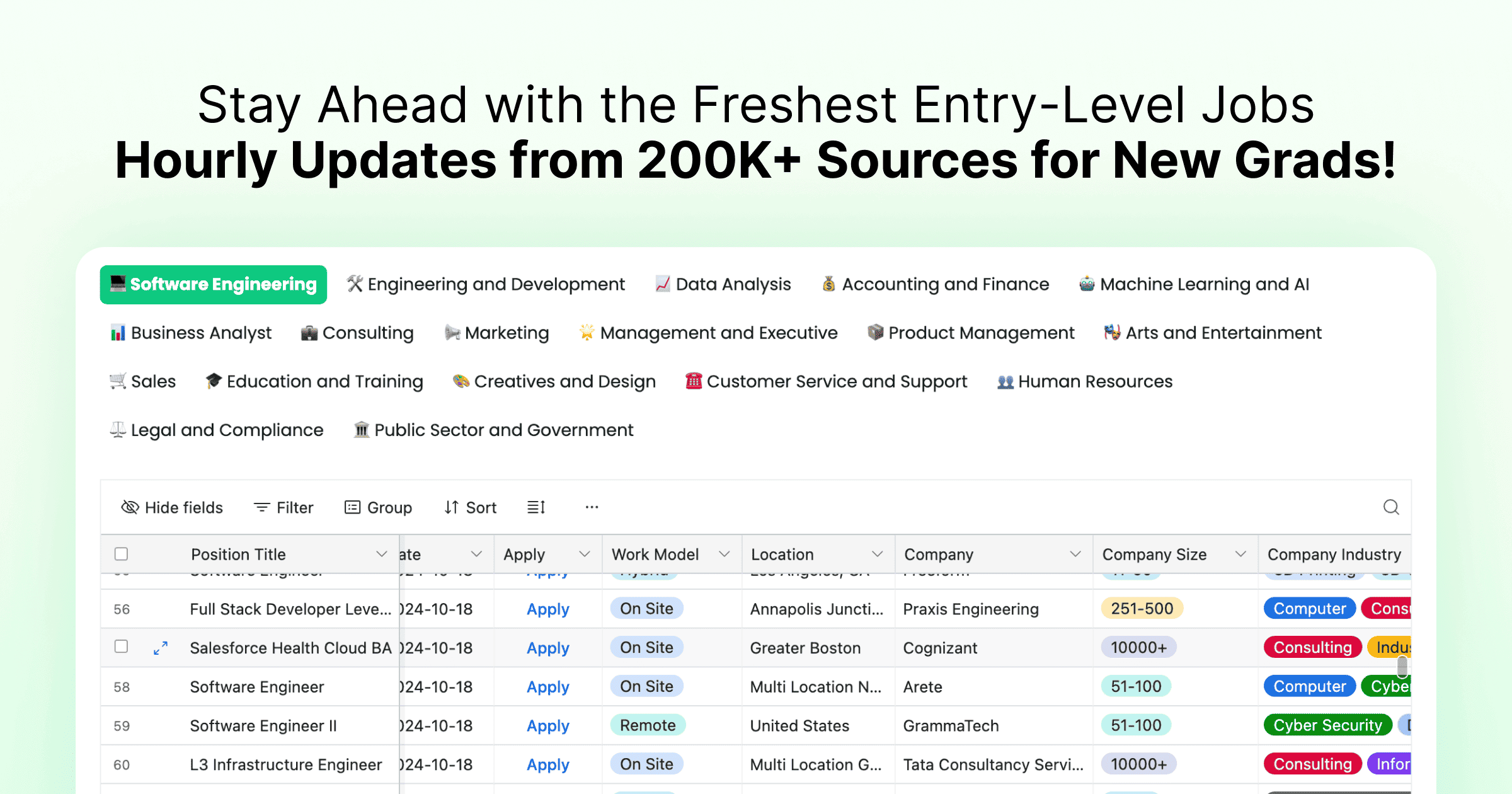Open the Filter options using its funnel icon

click(x=262, y=507)
